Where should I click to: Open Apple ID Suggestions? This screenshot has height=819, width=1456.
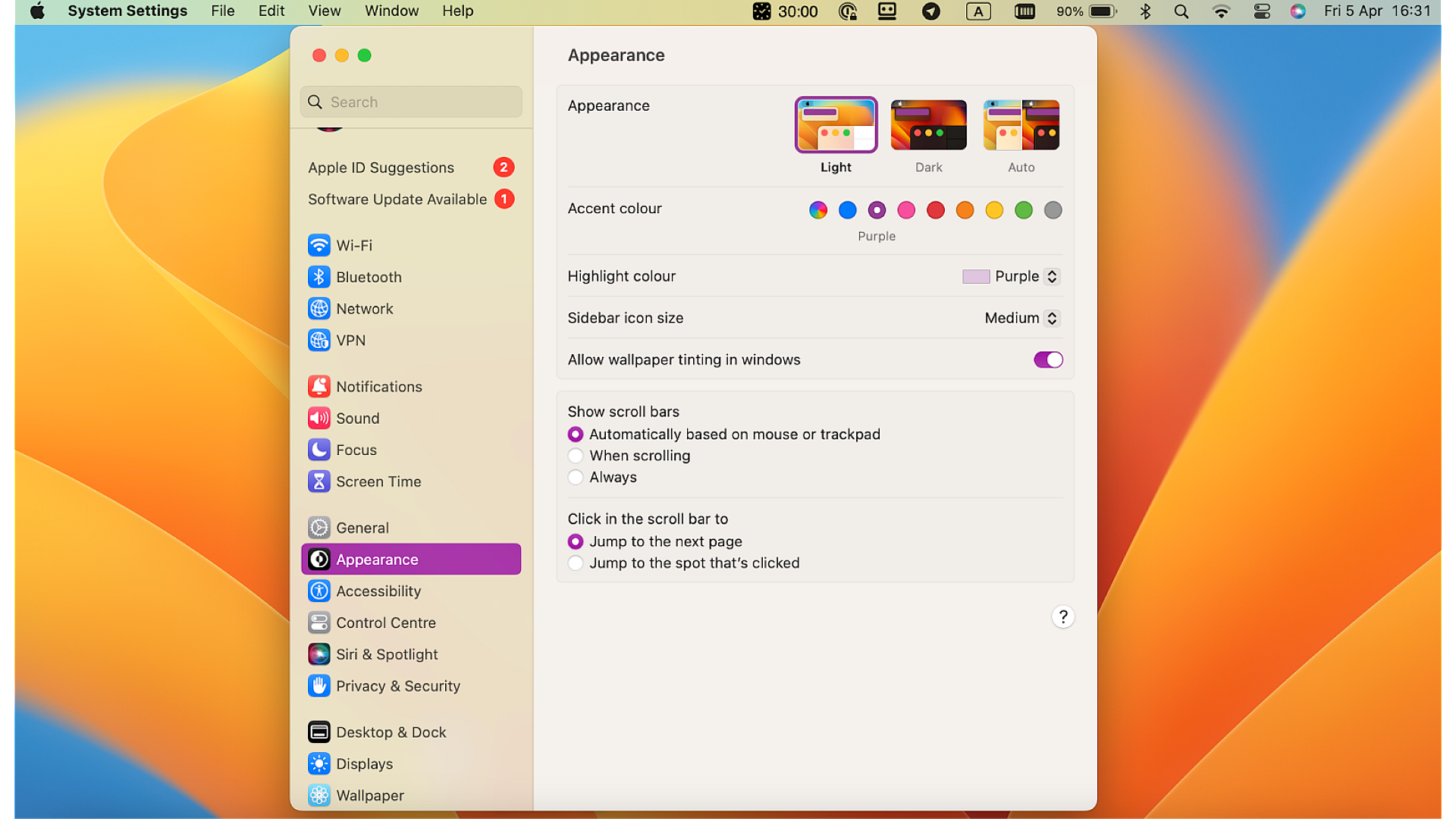381,167
